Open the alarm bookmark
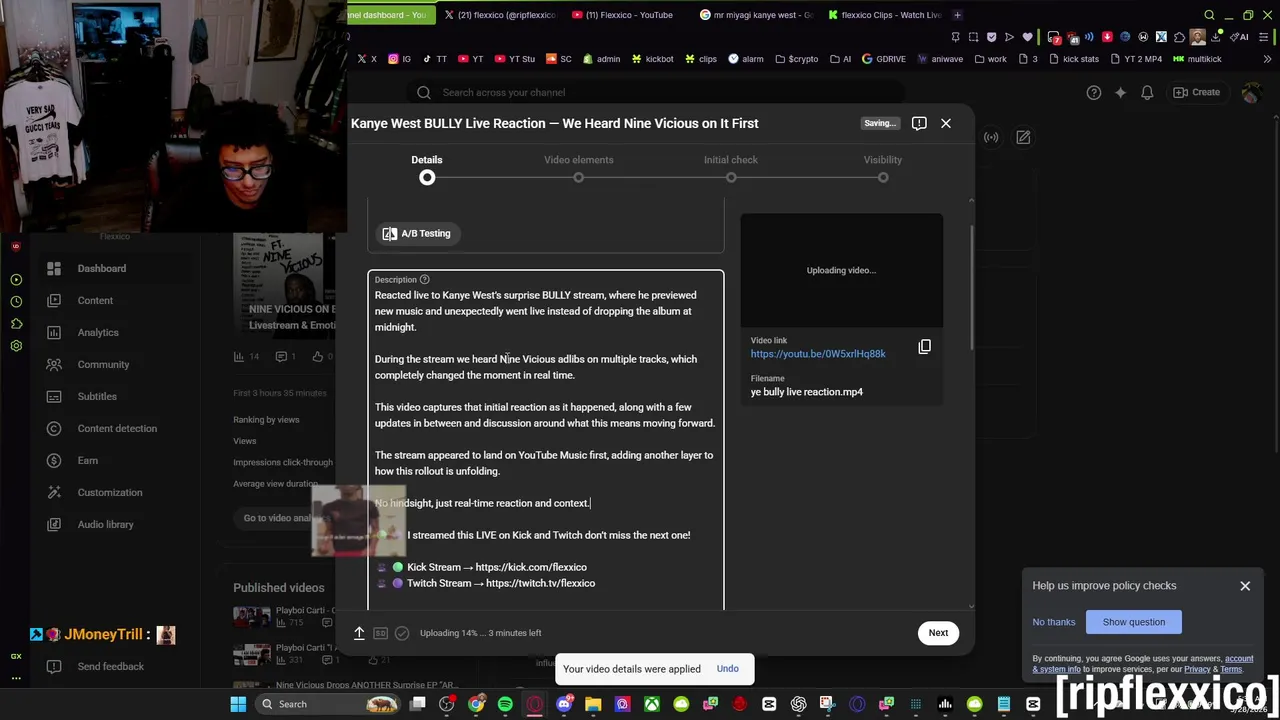 click(x=746, y=59)
